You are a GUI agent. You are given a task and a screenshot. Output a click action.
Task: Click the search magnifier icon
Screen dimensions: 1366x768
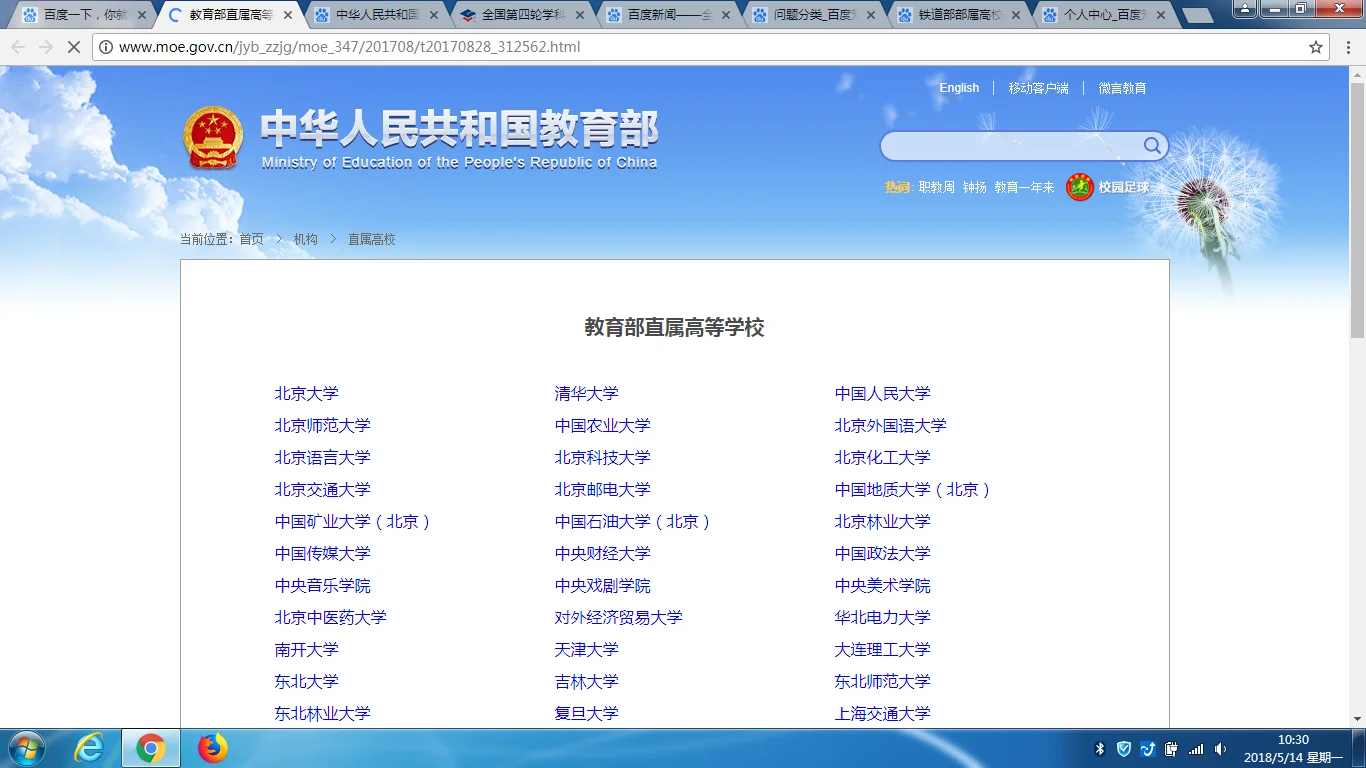1152,146
